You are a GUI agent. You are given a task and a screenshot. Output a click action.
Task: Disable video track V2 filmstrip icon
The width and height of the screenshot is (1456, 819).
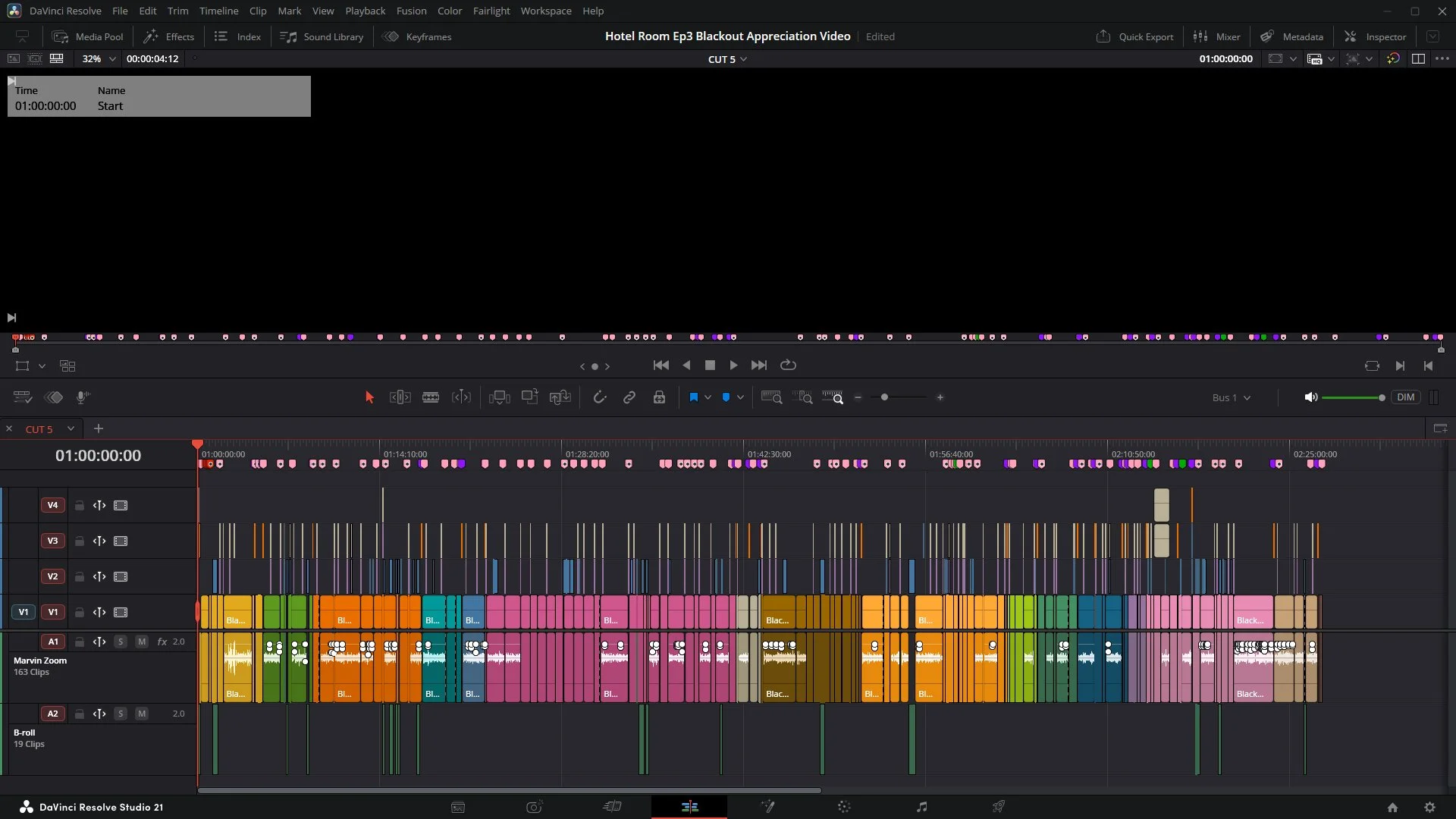121,577
